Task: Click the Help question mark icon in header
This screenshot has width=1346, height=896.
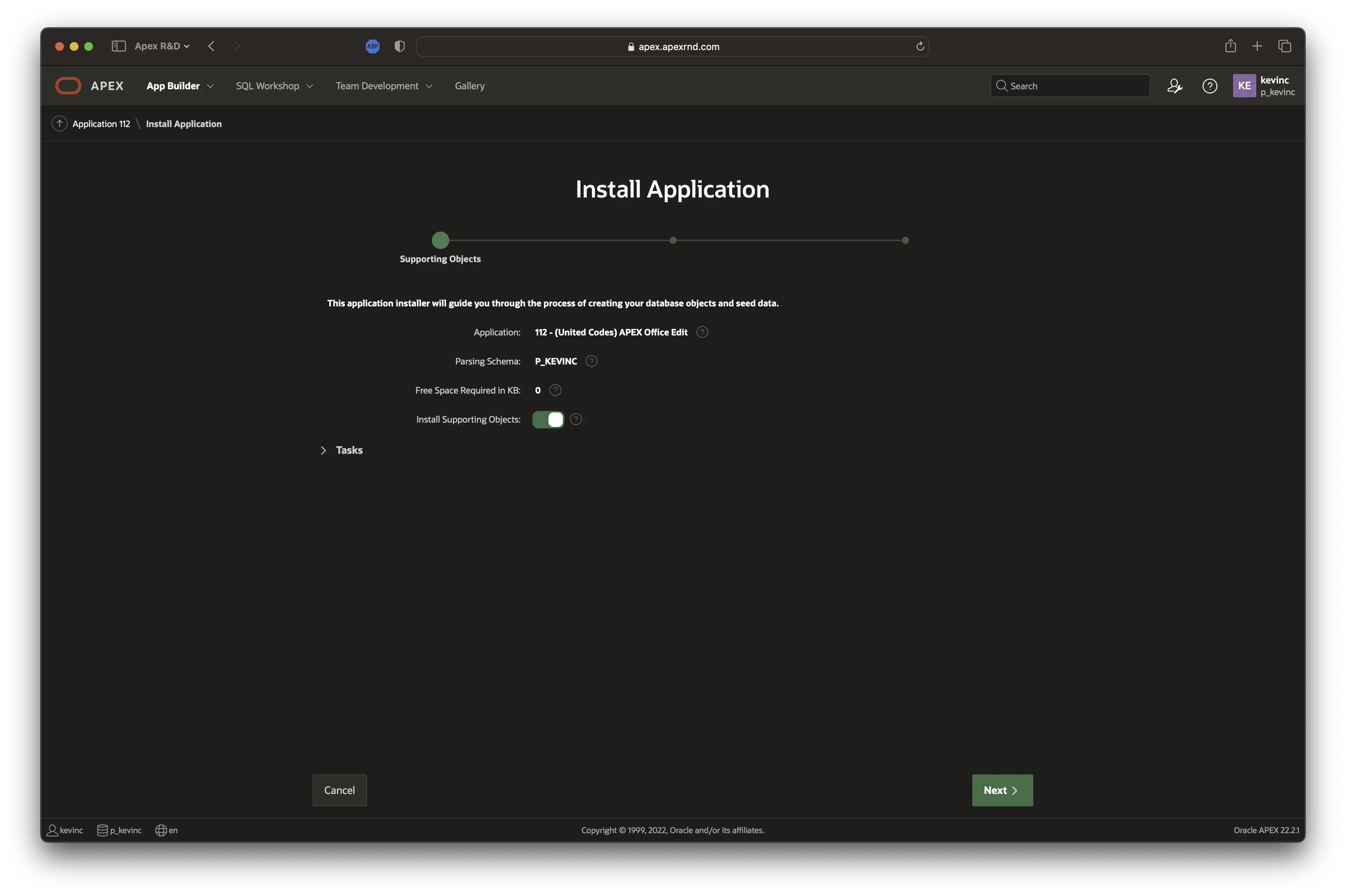Action: (x=1209, y=86)
